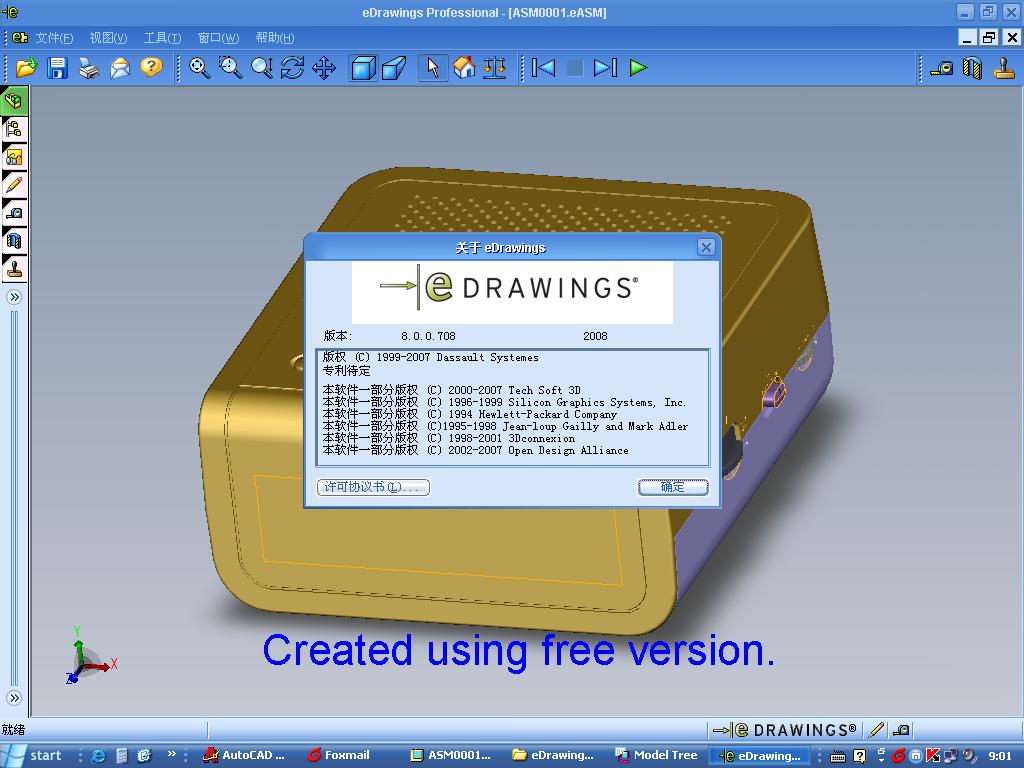Click the eDrawings logo in status bar

click(784, 730)
